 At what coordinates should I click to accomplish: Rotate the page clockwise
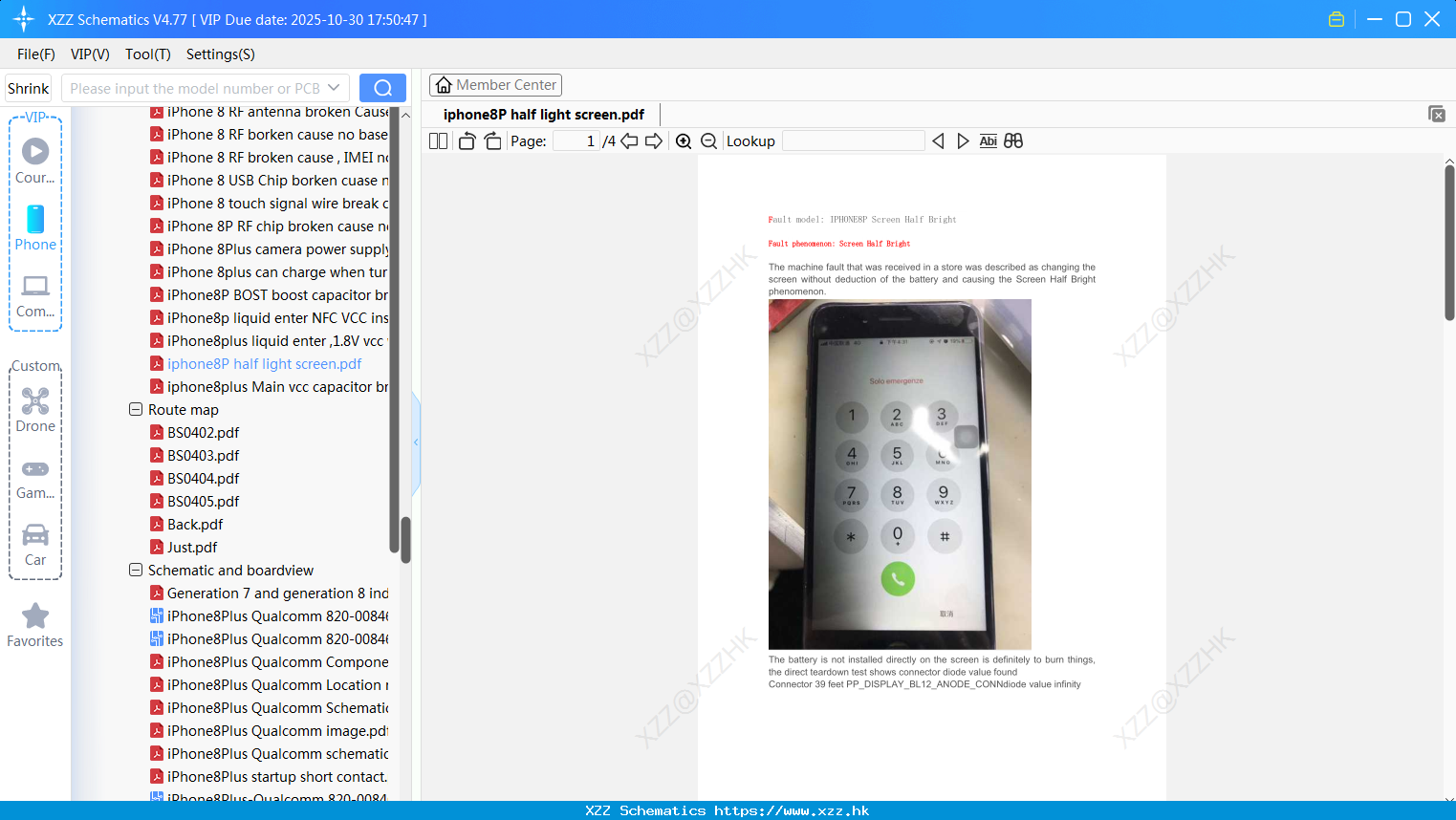[492, 141]
